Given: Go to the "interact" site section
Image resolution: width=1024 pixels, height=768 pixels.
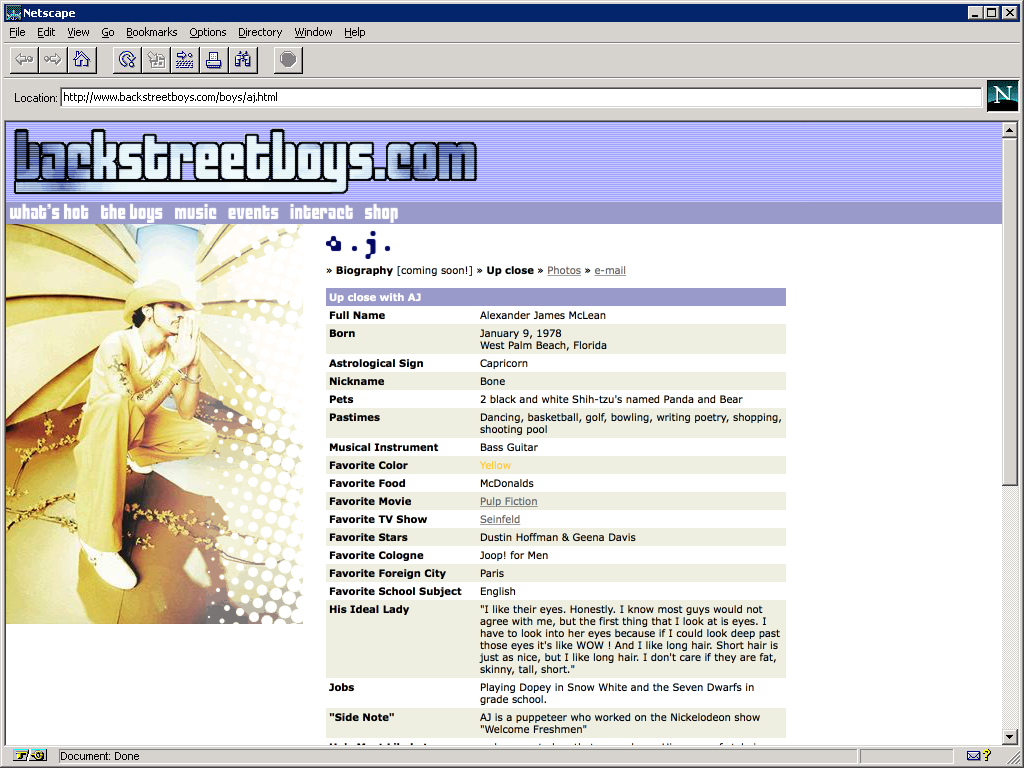Looking at the screenshot, I should pyautogui.click(x=321, y=212).
